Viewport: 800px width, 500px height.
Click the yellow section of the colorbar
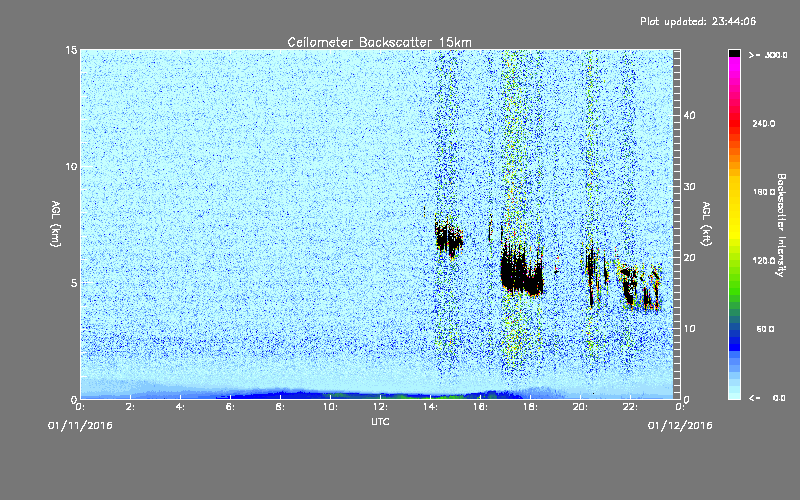coord(734,209)
